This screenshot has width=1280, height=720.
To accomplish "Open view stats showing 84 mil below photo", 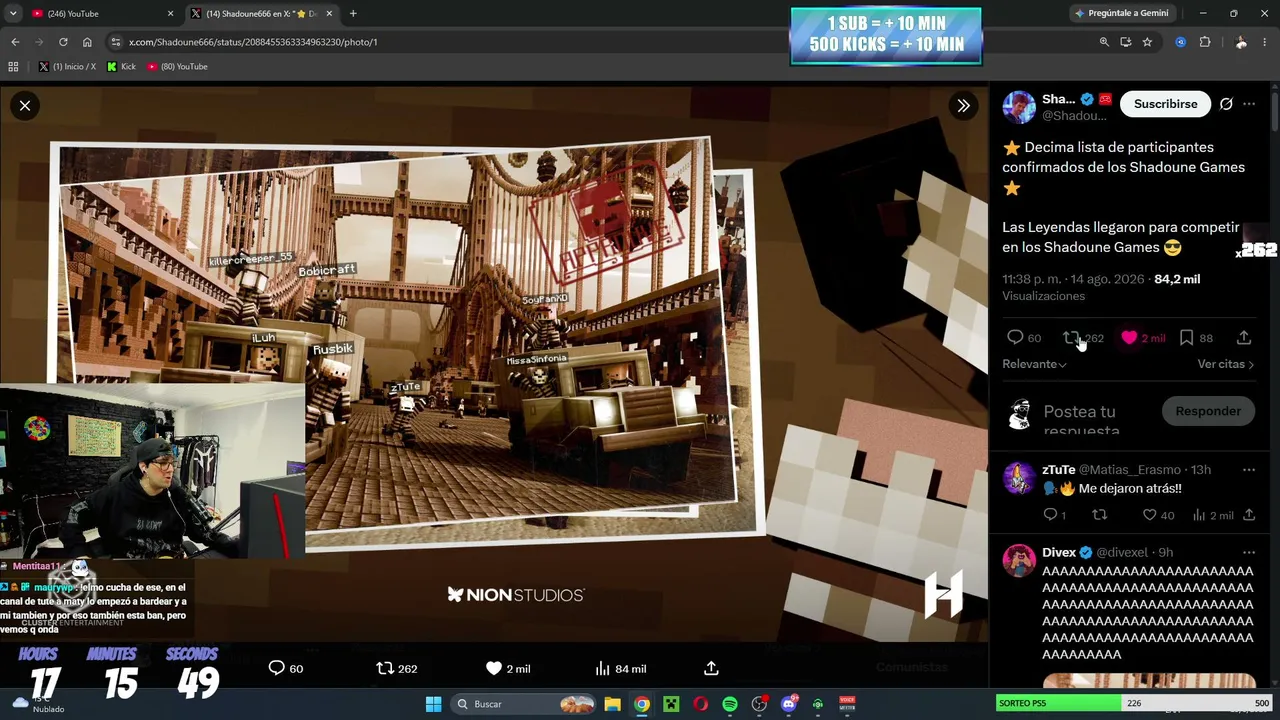I will (x=621, y=668).
